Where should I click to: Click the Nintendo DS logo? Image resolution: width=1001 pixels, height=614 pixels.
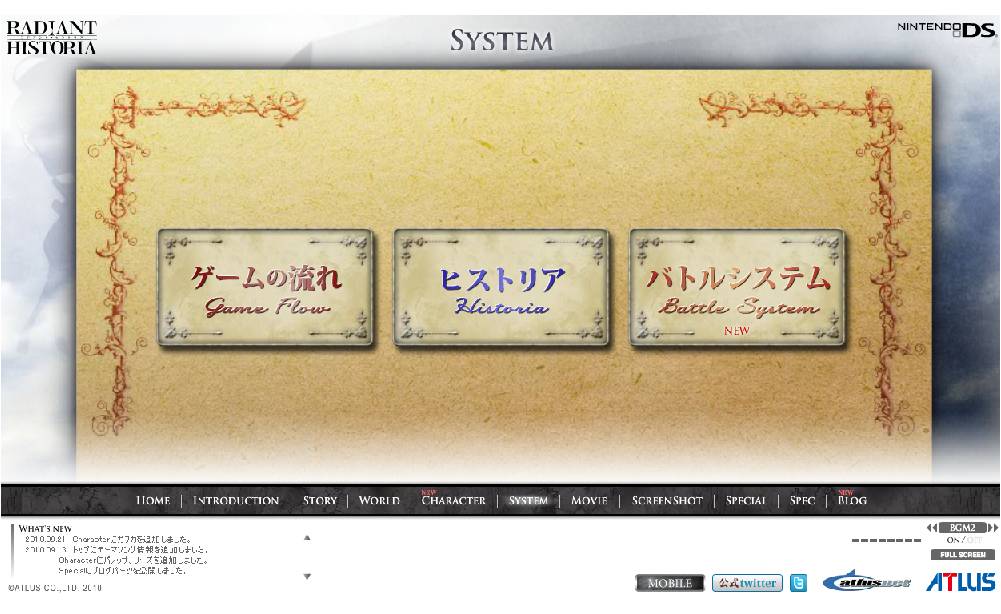(x=947, y=29)
